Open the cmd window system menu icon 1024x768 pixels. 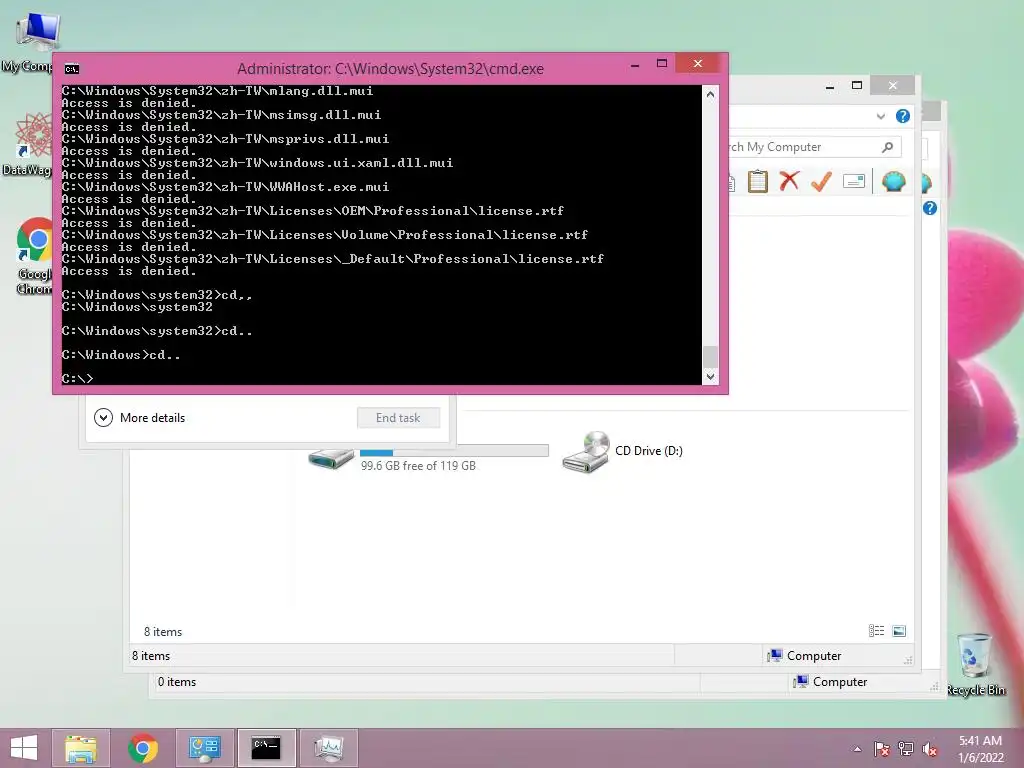72,69
